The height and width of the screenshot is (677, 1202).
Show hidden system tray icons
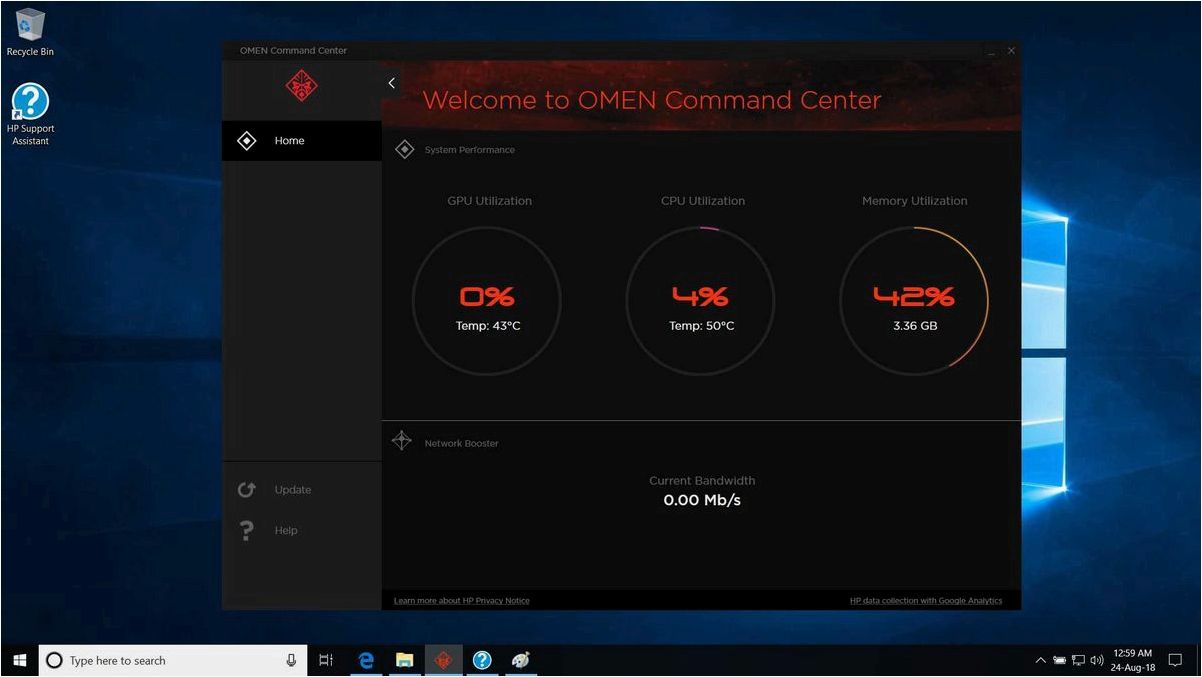pyautogui.click(x=1041, y=660)
